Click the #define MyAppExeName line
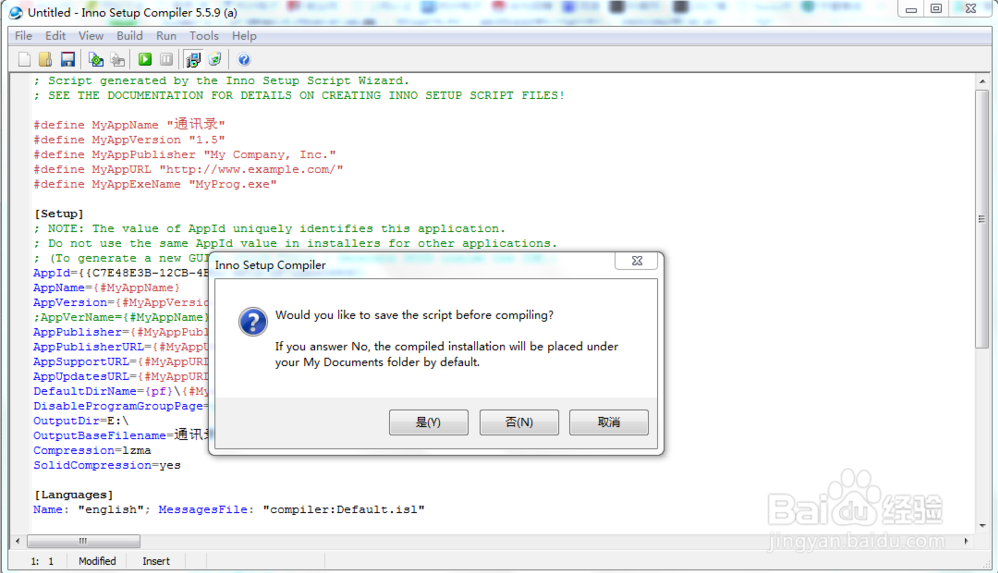Screen dimensions: 998x573 [155, 185]
